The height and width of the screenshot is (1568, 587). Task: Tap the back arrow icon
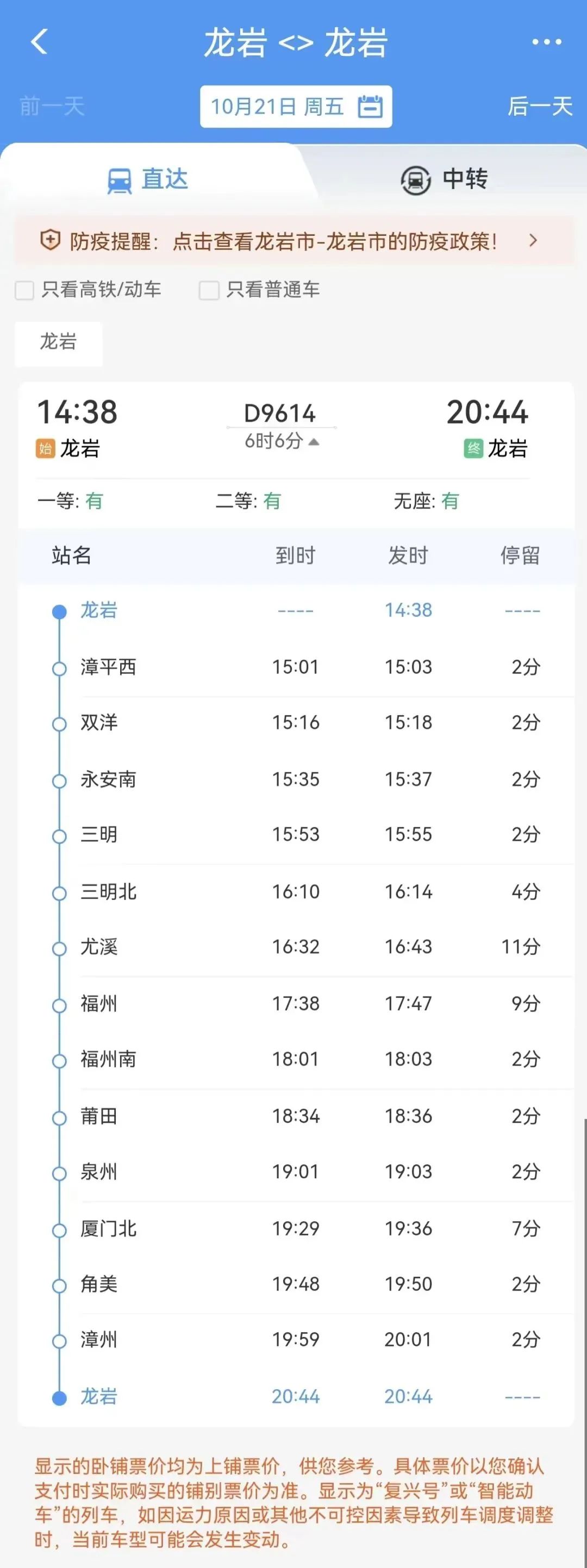click(x=39, y=42)
